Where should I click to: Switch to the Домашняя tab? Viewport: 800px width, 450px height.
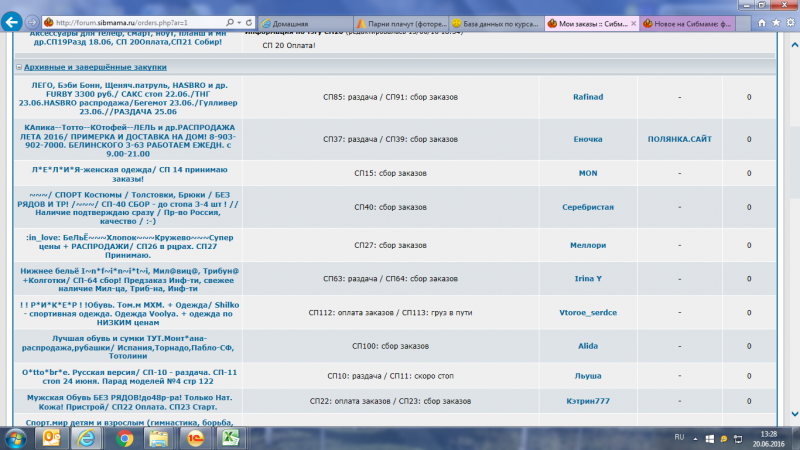tap(306, 23)
